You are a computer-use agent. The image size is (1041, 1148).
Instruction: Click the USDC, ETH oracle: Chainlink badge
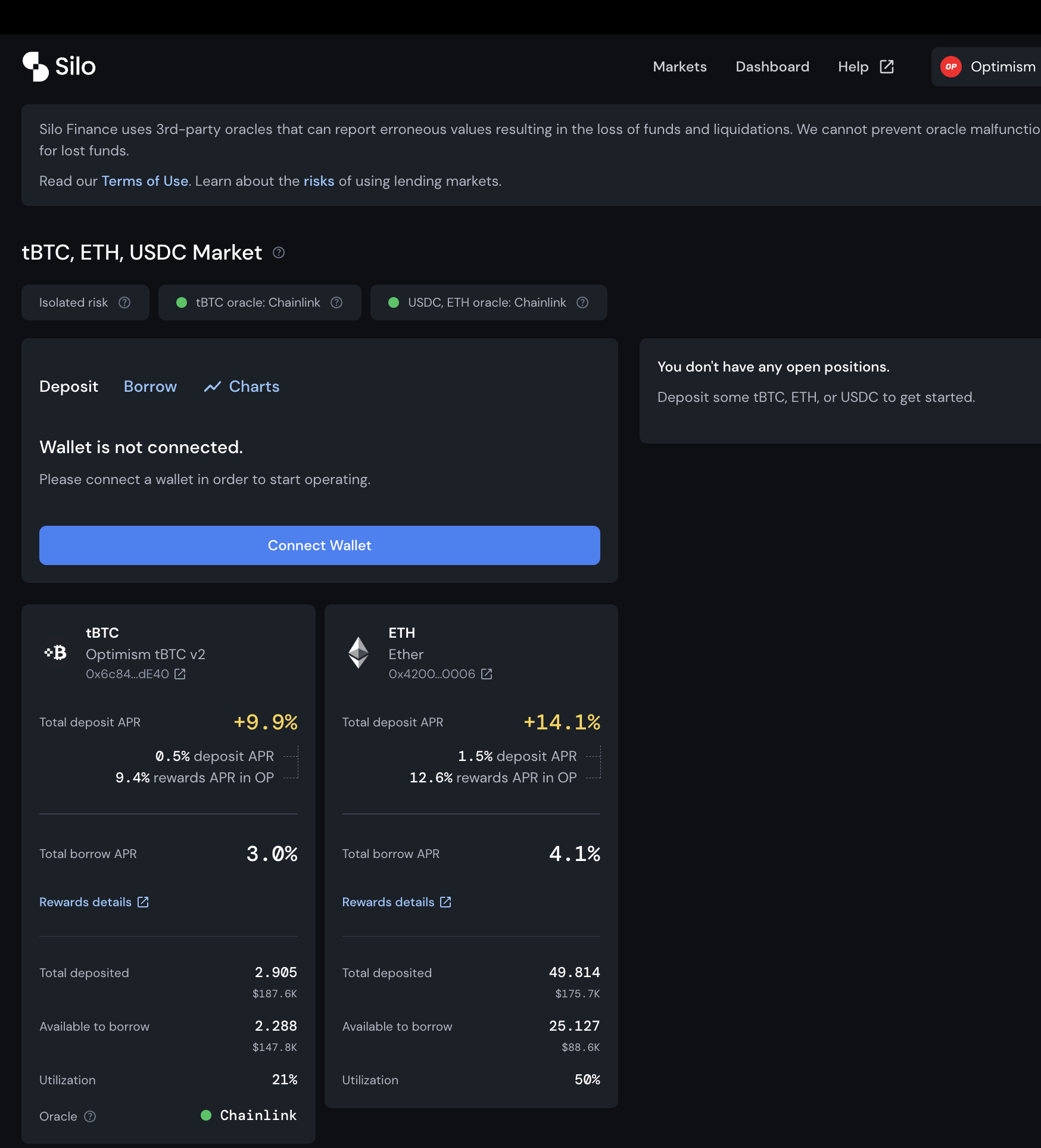click(489, 302)
